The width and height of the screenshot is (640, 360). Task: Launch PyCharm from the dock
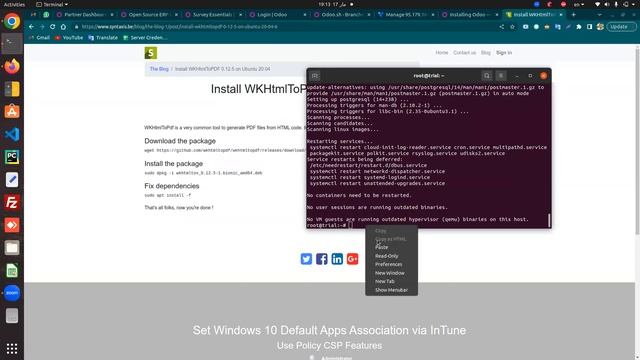pos(12,157)
